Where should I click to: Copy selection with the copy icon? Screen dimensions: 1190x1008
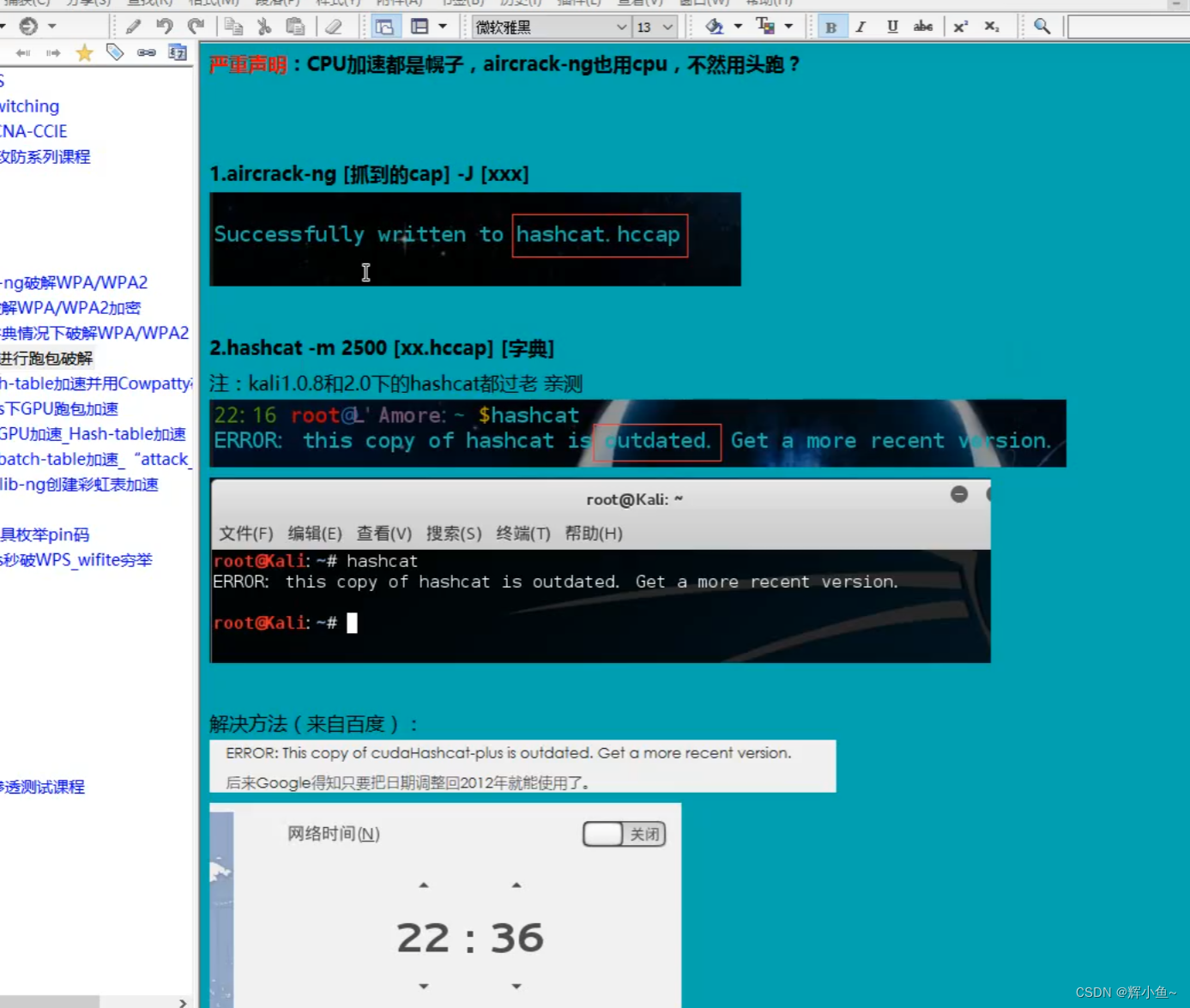click(x=233, y=27)
